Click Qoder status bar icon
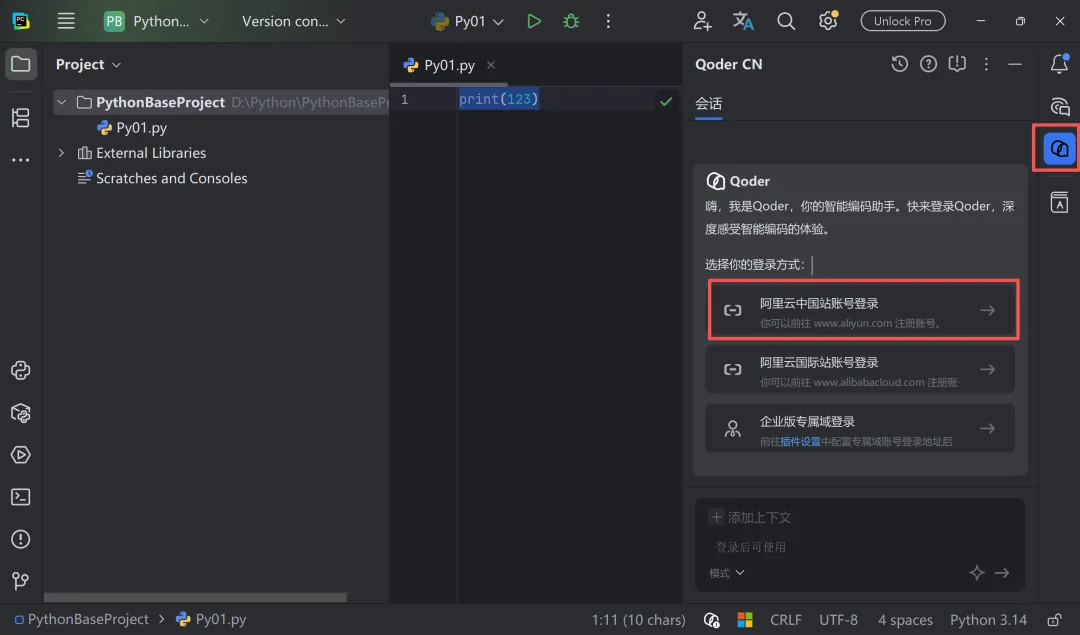This screenshot has height=635, width=1080. tap(712, 620)
